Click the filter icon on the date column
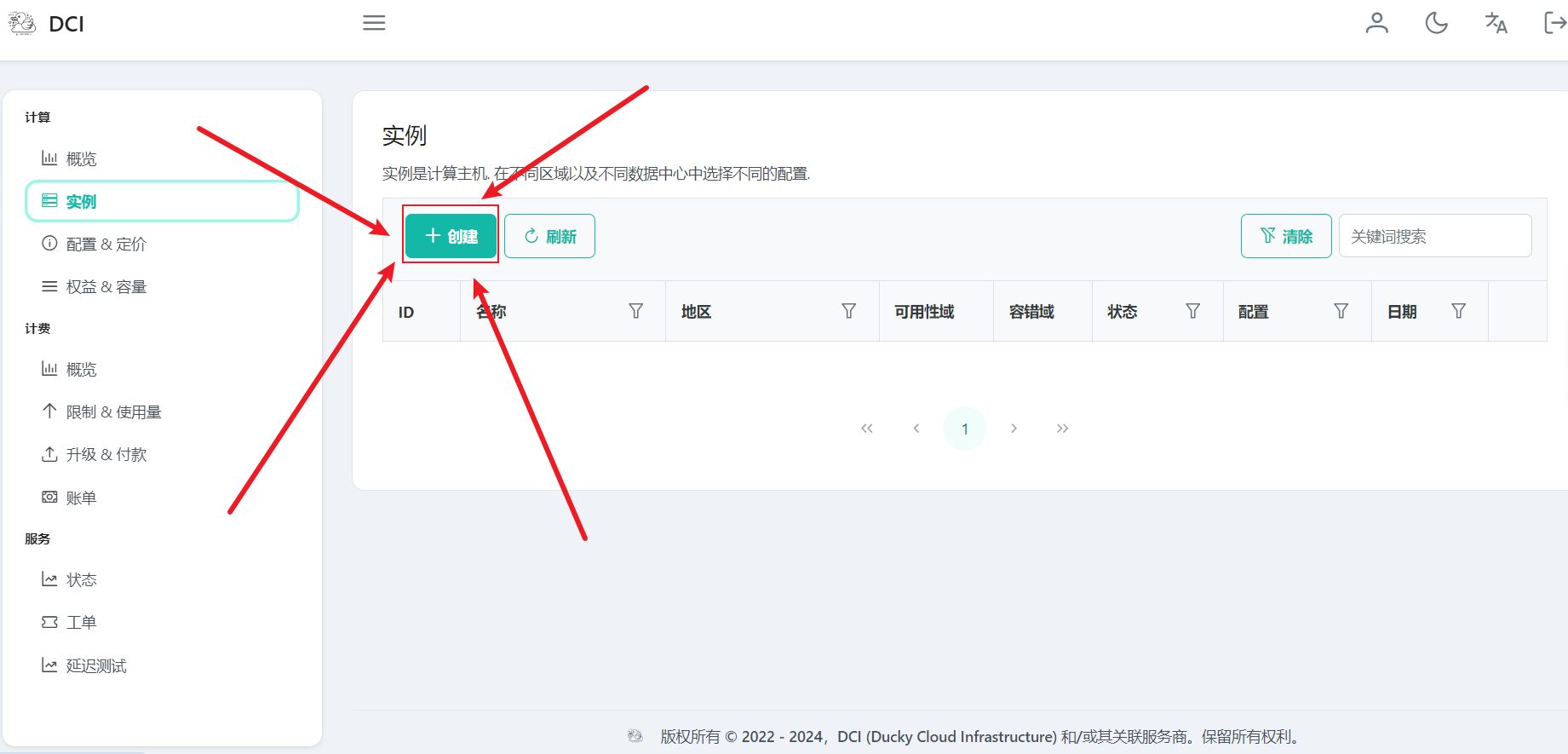 pos(1458,311)
